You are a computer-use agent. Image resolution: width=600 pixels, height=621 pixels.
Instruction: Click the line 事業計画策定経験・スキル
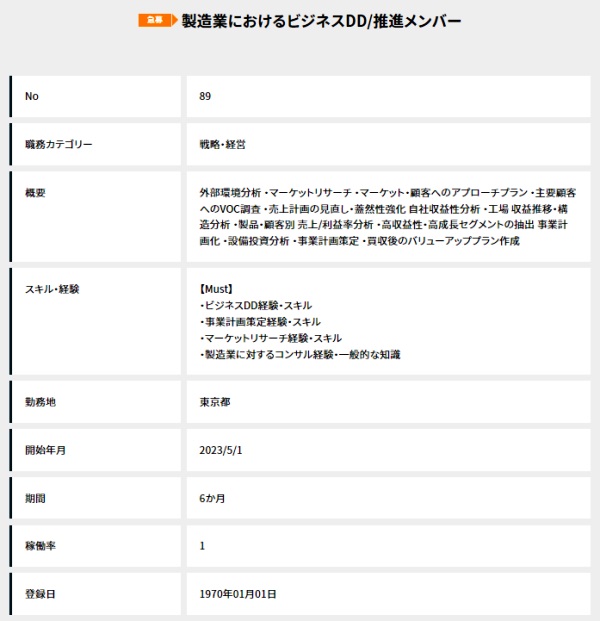[260, 322]
